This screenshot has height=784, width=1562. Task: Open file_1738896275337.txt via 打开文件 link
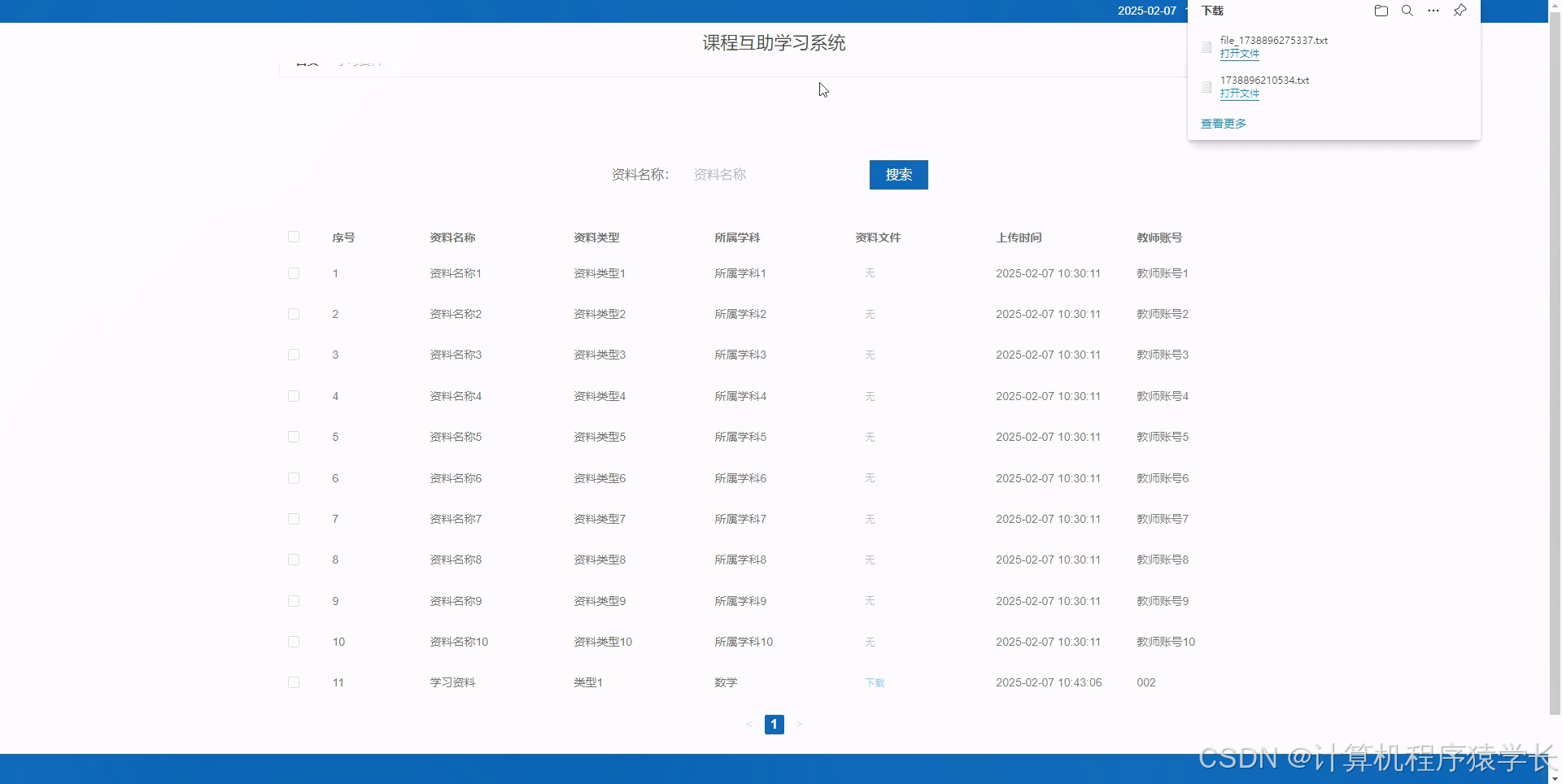coord(1239,54)
